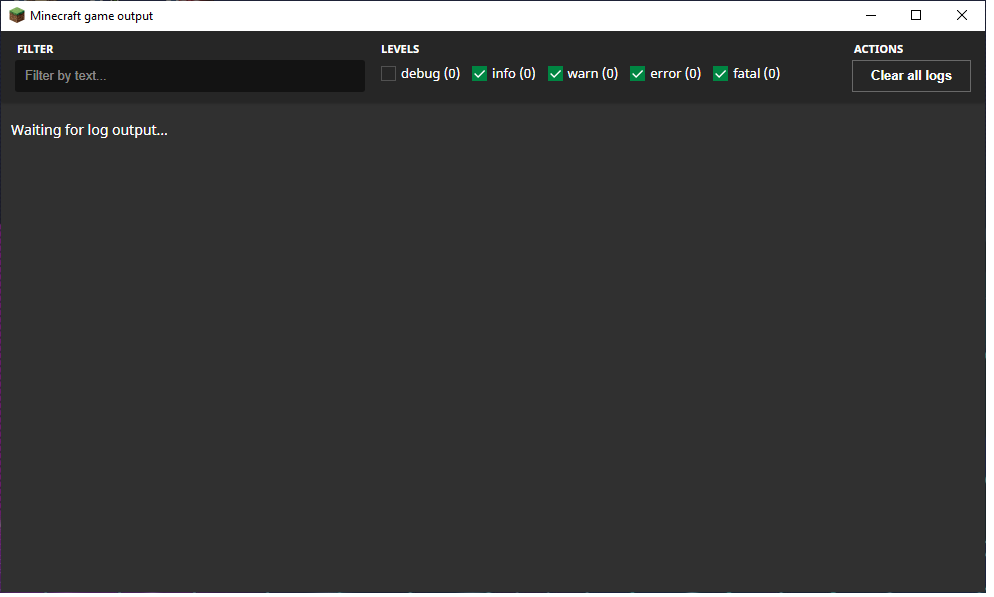Disable the error level checkbox

(x=638, y=74)
